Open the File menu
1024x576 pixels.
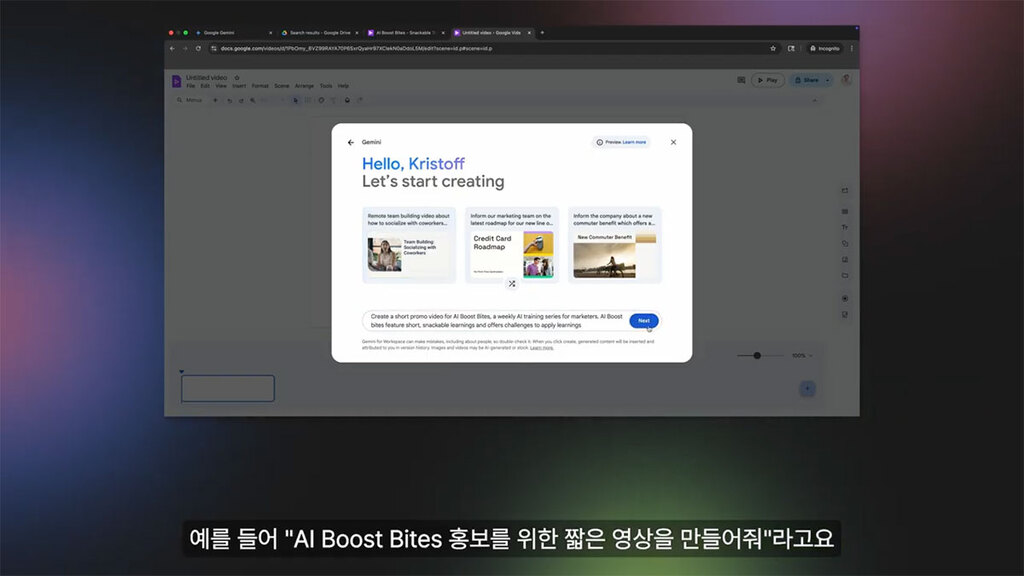[191, 86]
